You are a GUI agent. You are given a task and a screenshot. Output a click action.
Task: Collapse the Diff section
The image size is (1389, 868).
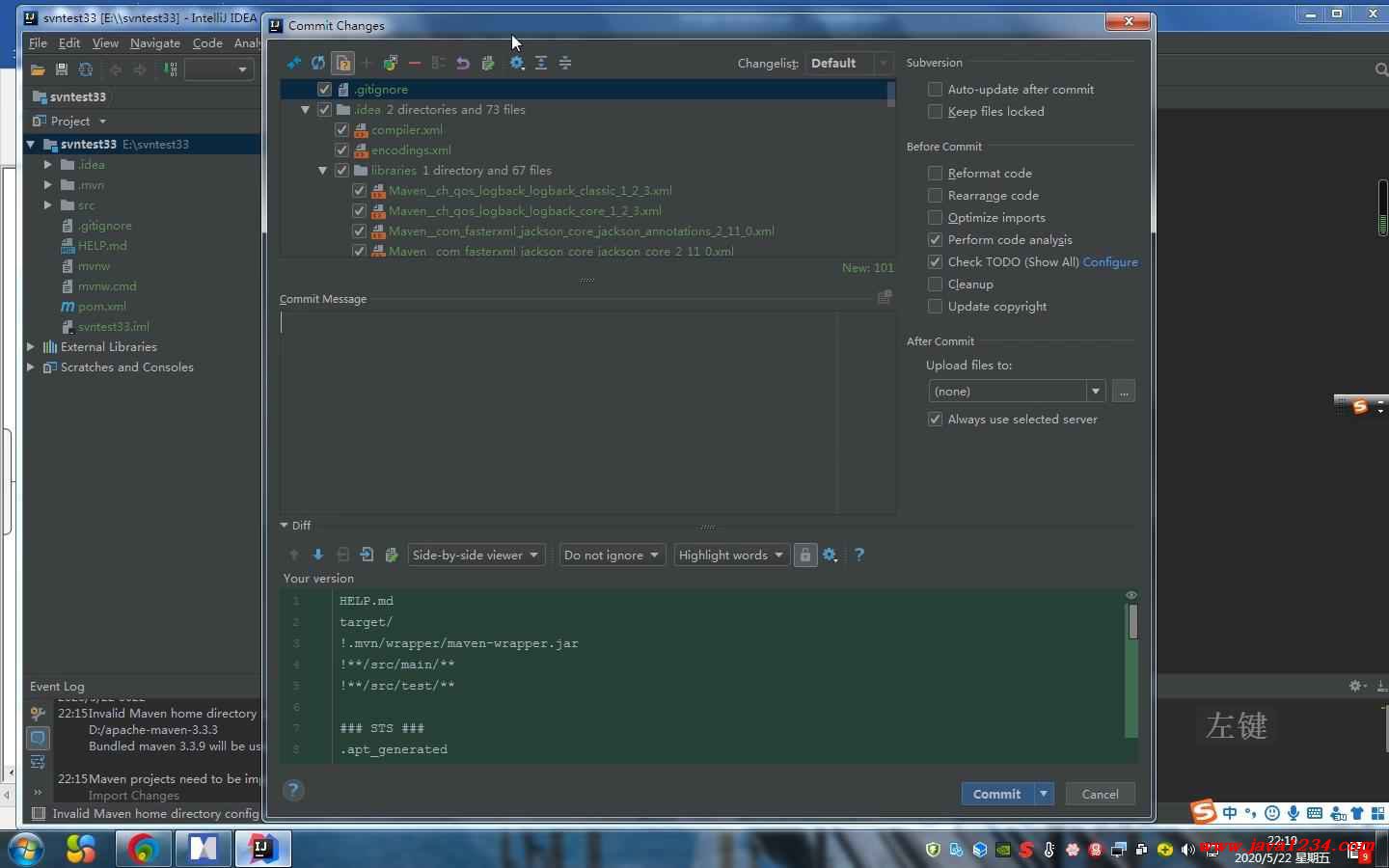285,525
